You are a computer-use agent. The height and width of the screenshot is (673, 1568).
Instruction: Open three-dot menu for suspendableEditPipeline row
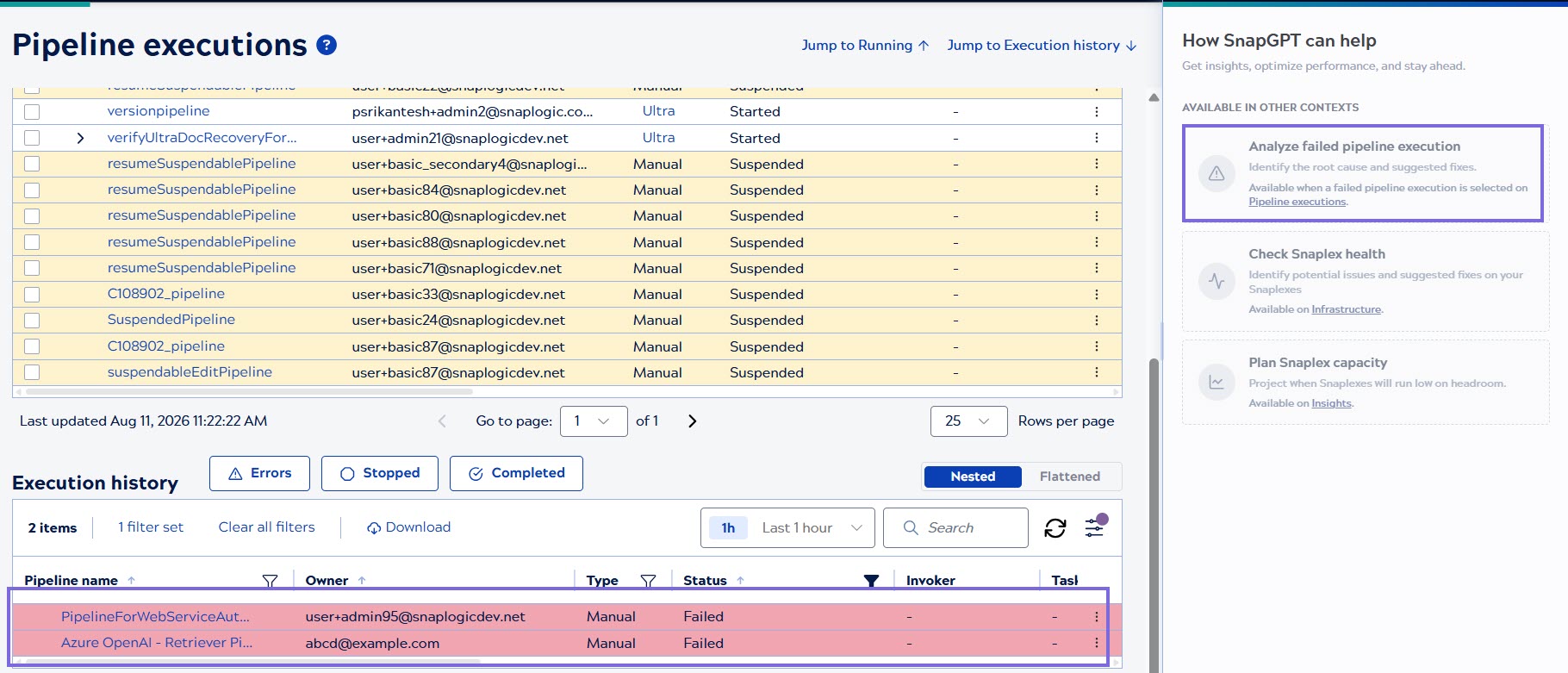tap(1096, 372)
